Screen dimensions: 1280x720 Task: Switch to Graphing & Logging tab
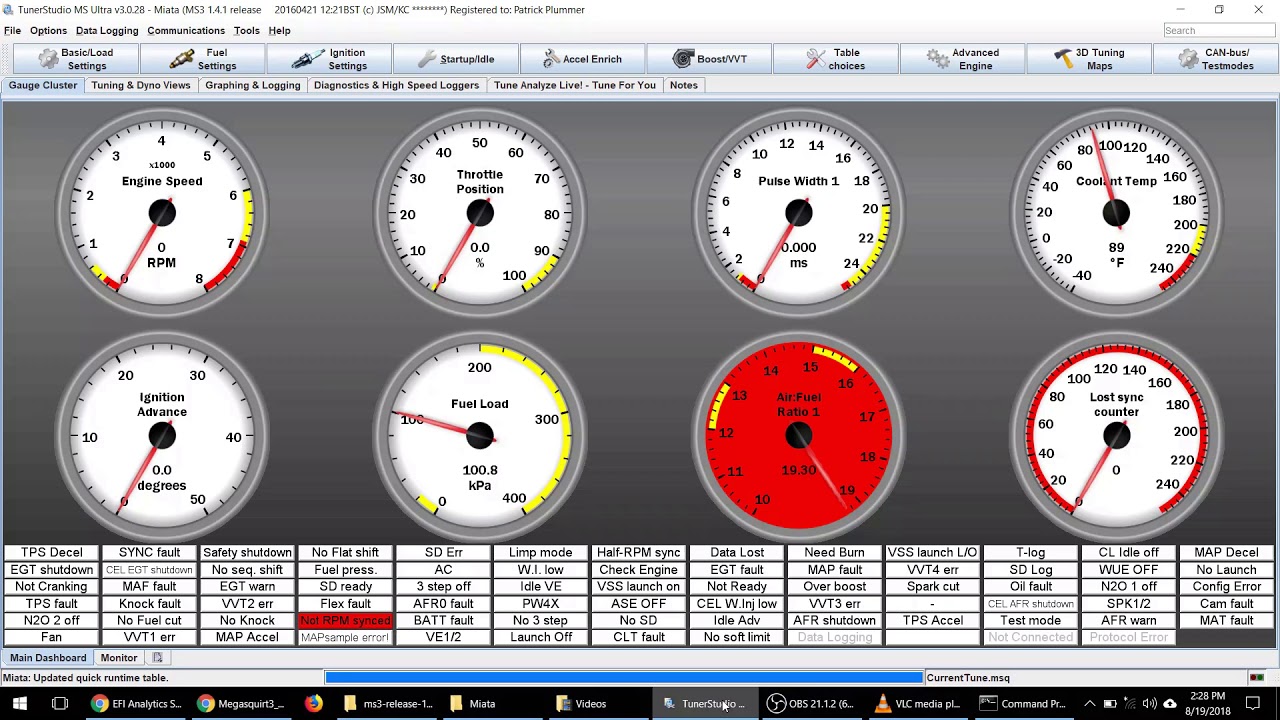(x=253, y=85)
